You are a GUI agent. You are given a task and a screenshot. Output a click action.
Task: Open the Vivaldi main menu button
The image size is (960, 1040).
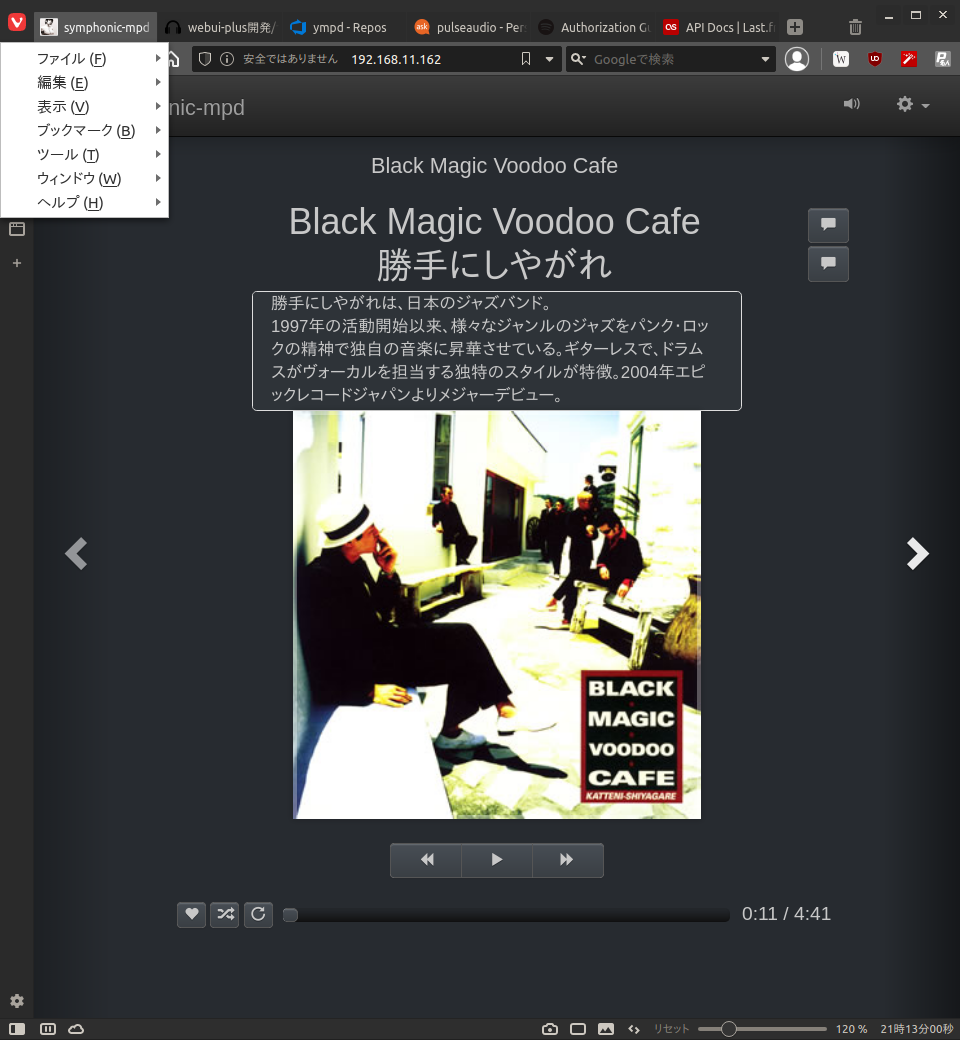17,23
